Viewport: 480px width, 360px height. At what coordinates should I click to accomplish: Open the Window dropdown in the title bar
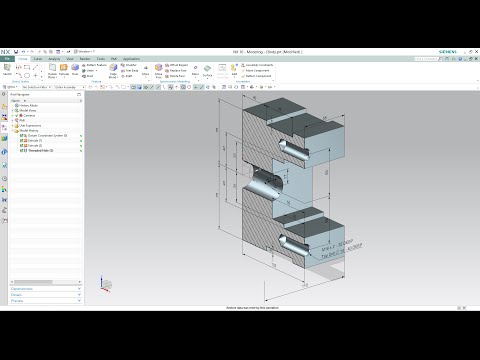point(84,52)
